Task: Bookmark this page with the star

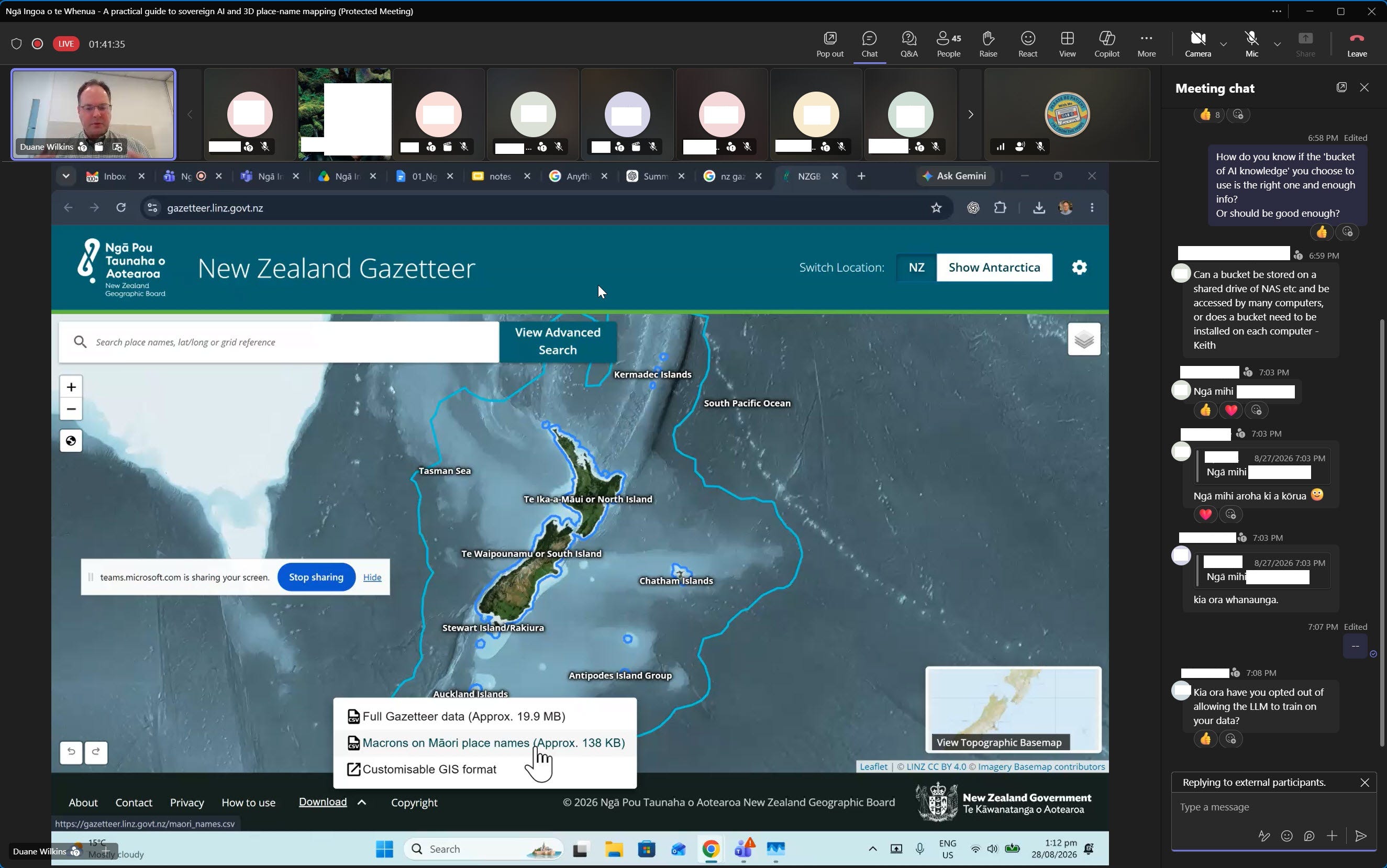Action: 936,208
